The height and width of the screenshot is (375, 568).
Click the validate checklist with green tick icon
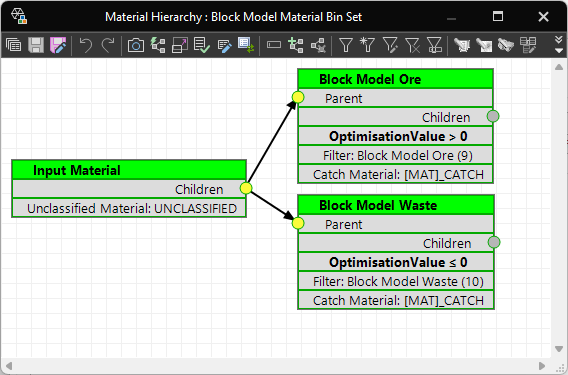[x=201, y=45]
